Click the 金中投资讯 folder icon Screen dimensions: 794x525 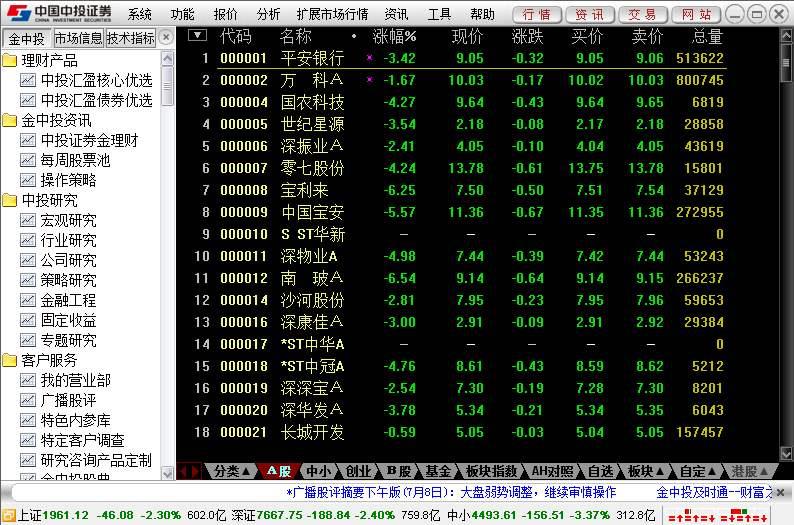click(x=10, y=120)
